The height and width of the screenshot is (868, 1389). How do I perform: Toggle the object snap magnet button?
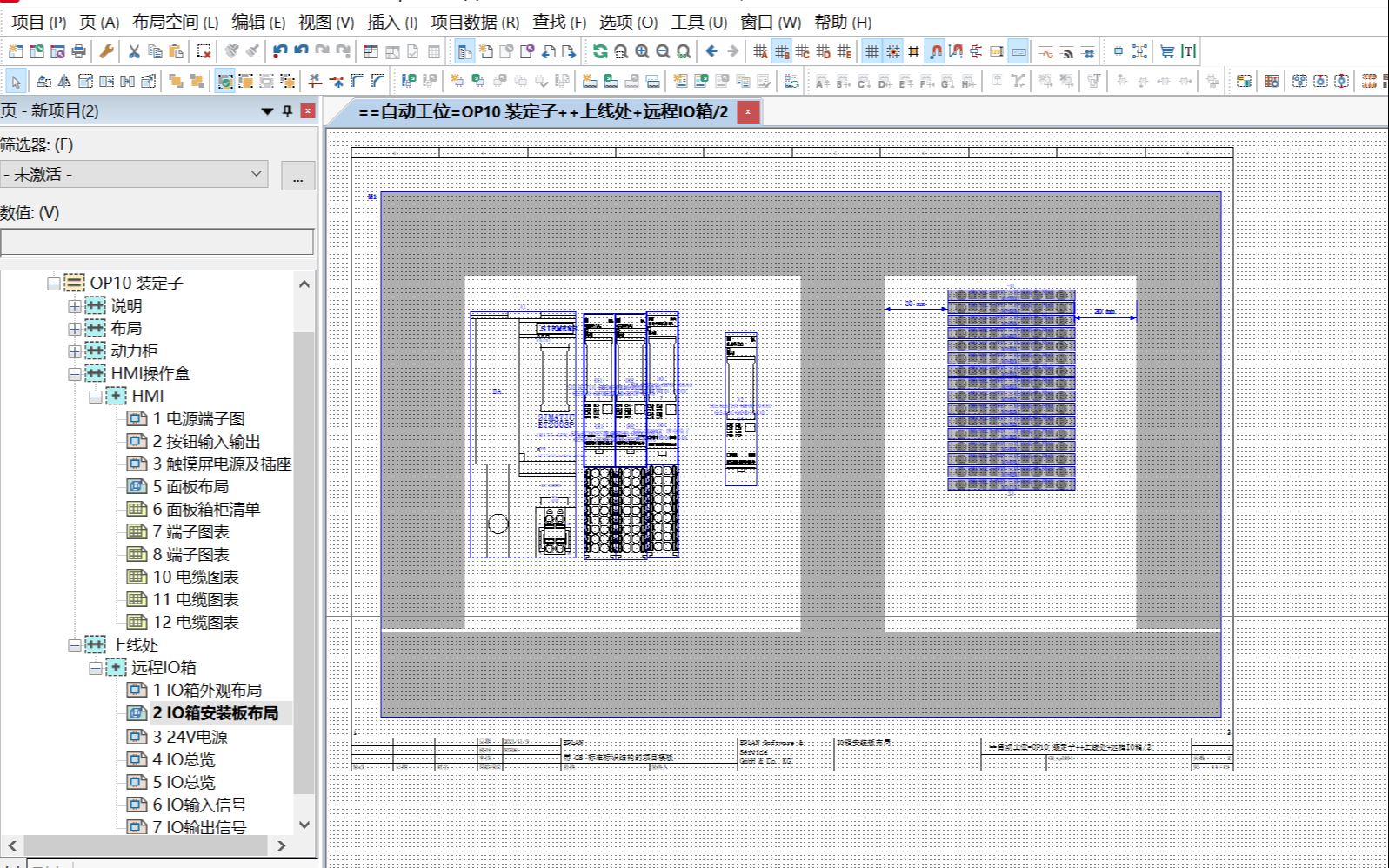tap(935, 52)
